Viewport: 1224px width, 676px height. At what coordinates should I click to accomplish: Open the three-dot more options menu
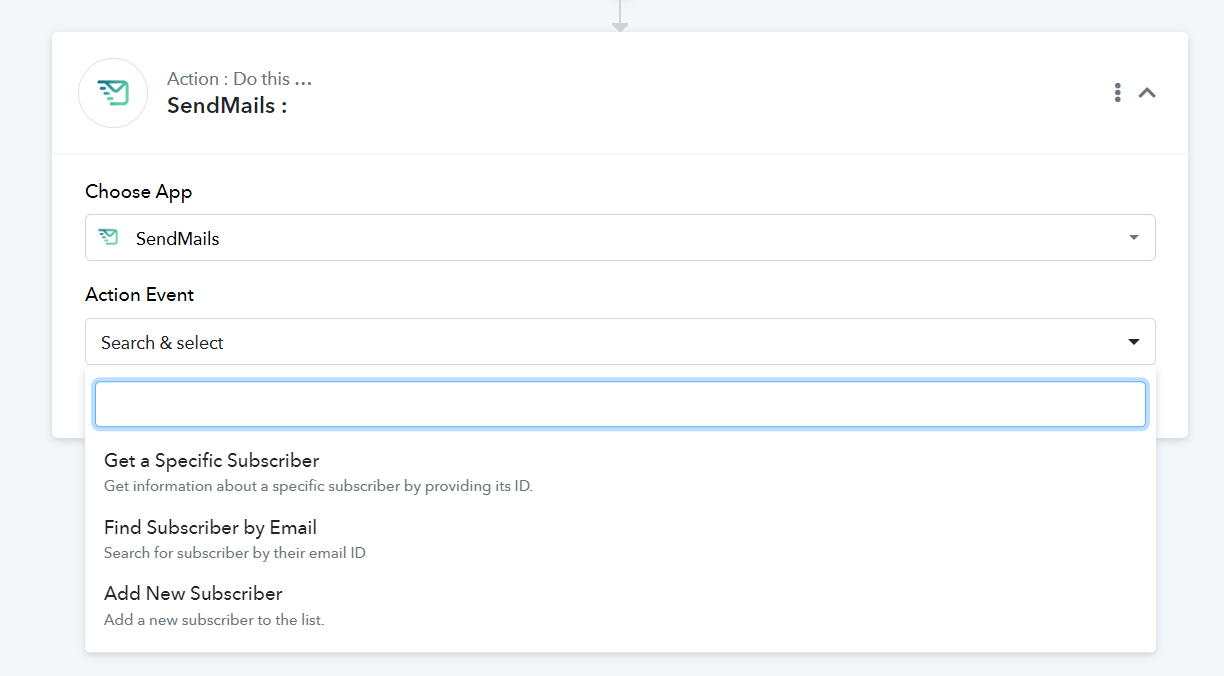click(1117, 93)
